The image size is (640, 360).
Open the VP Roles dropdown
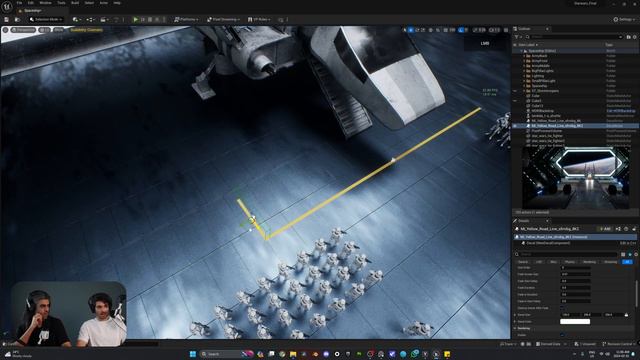[258, 19]
